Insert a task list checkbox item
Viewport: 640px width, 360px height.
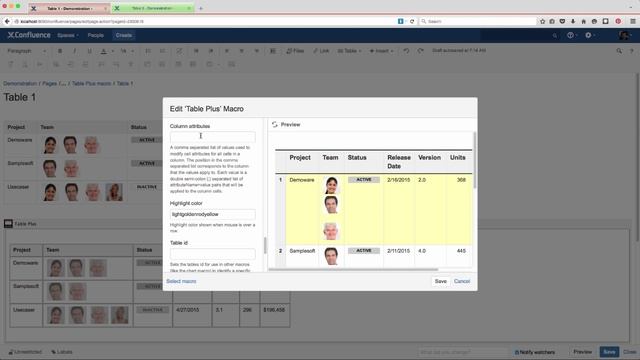[179, 51]
